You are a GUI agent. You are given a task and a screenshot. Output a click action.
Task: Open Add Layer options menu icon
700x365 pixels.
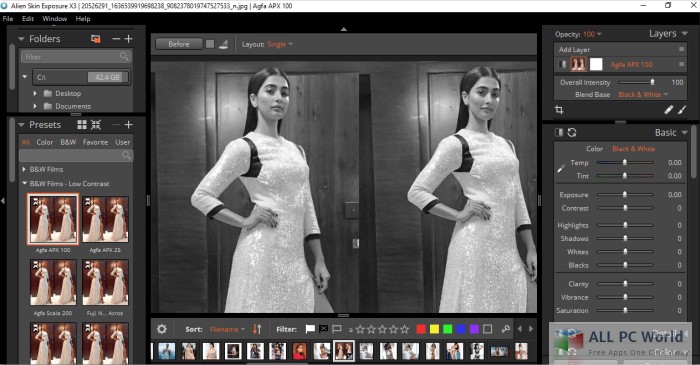click(x=681, y=49)
